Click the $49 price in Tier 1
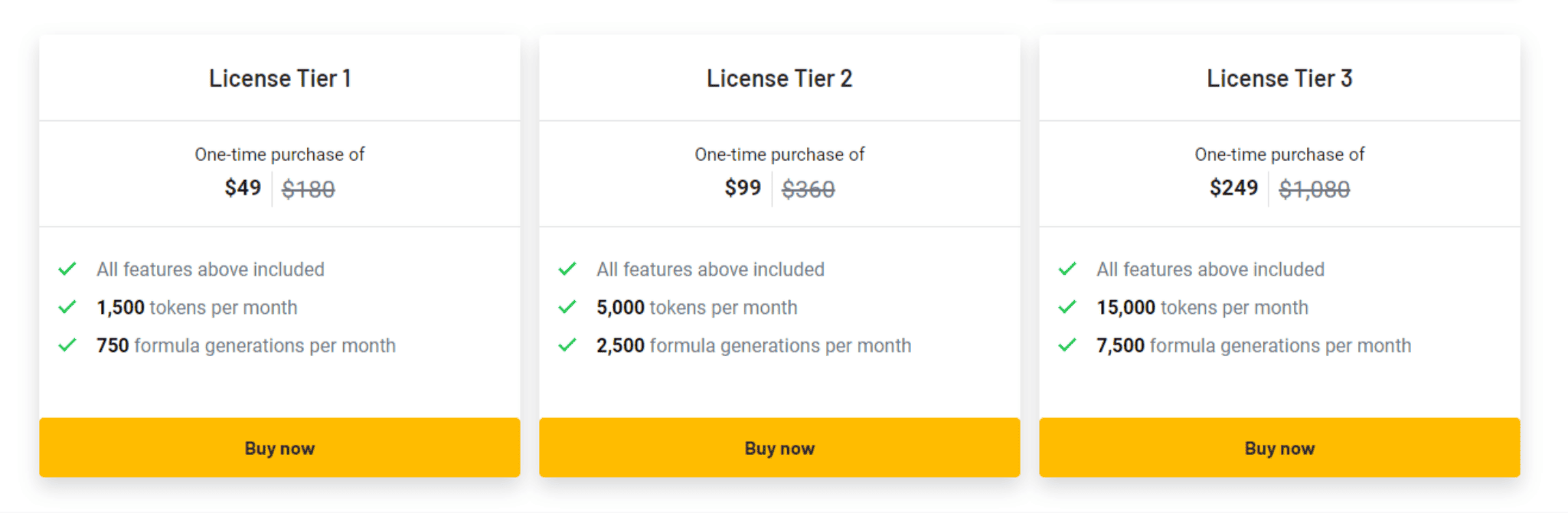The height and width of the screenshot is (513, 1568). point(243,188)
